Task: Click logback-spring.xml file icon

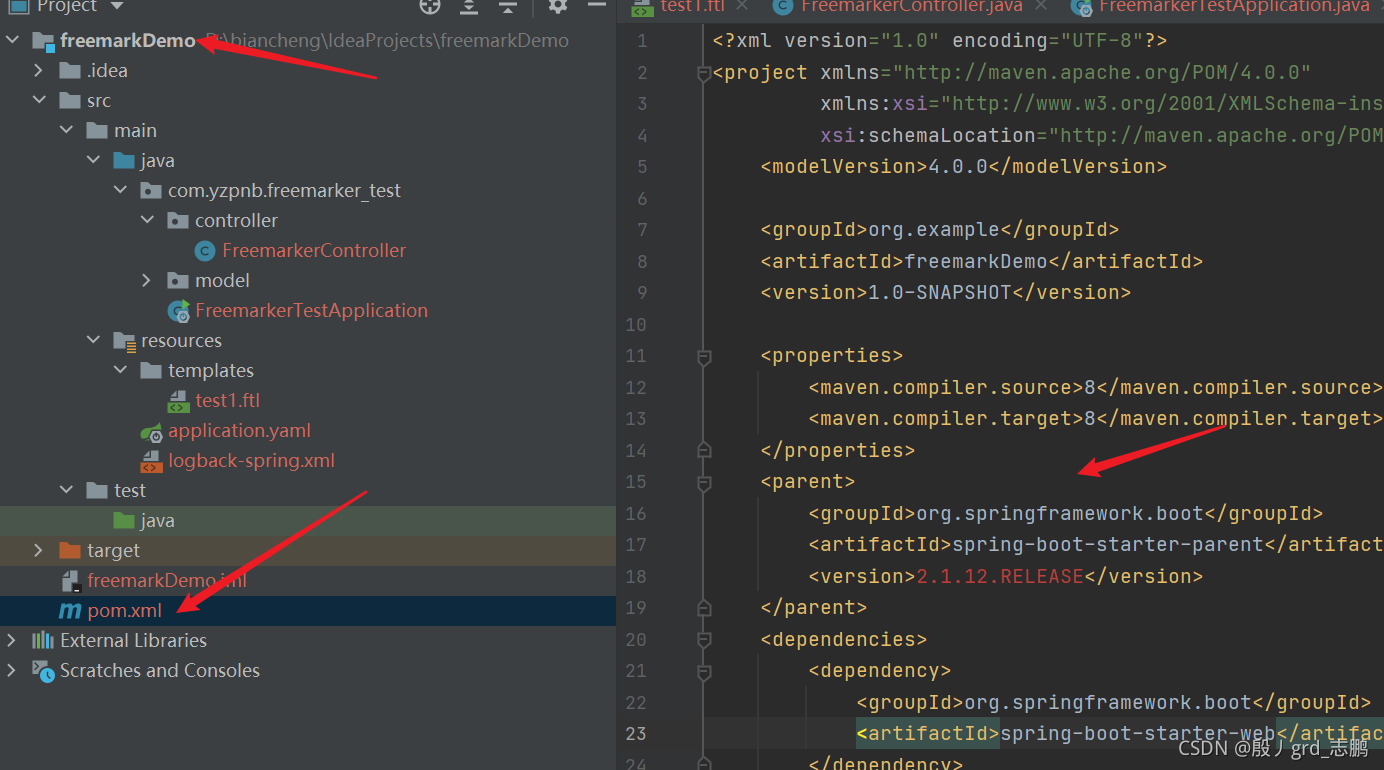Action: point(151,461)
